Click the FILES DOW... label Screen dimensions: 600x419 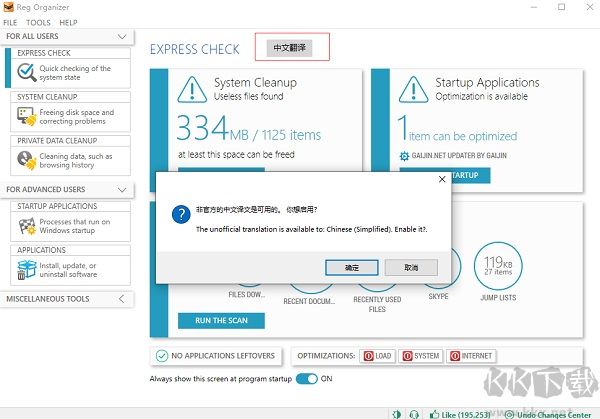coord(246,295)
